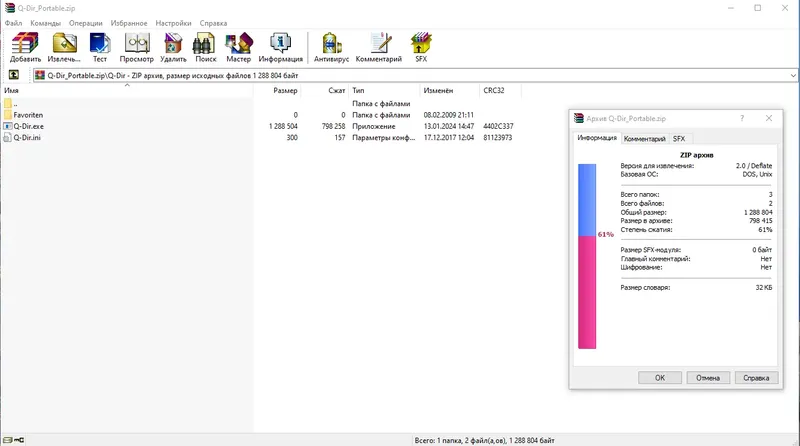
Task: Click the Q-Dir.ini file icon
Action: click(x=8, y=137)
